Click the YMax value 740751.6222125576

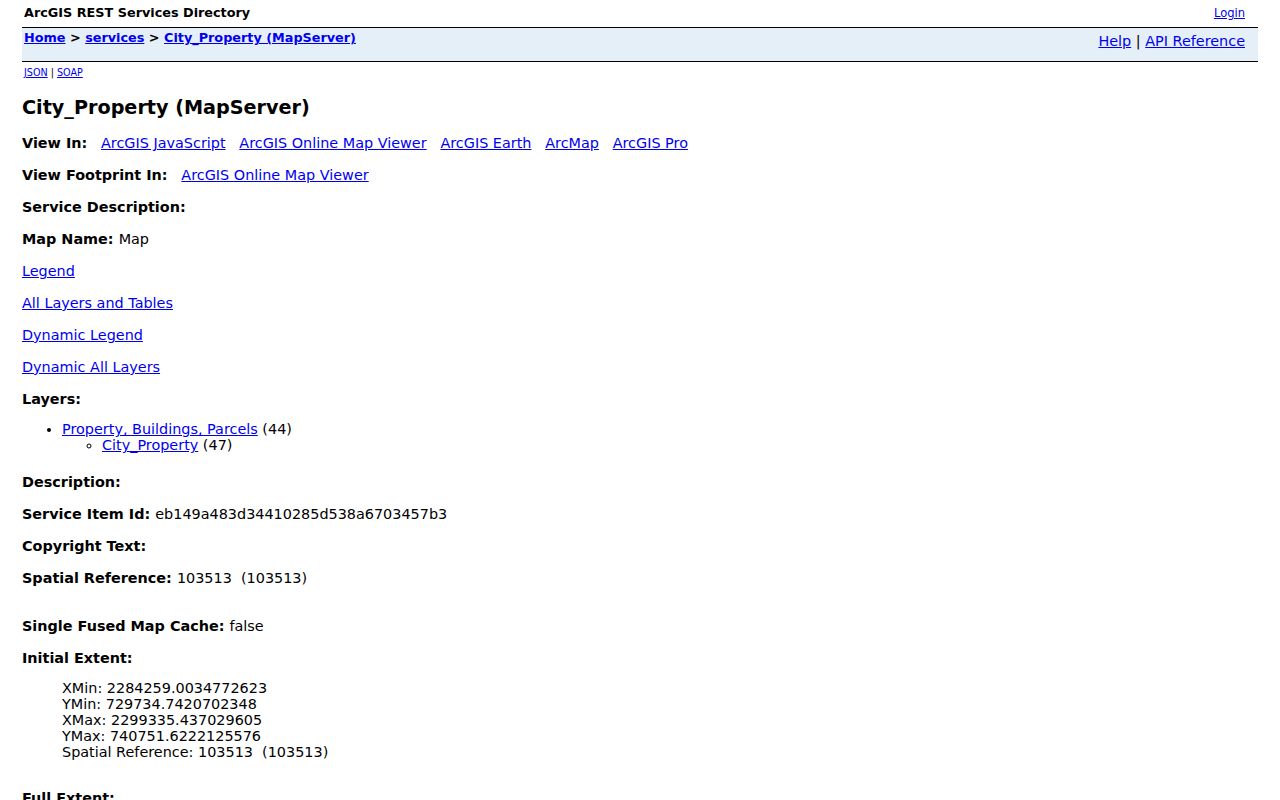coord(185,736)
